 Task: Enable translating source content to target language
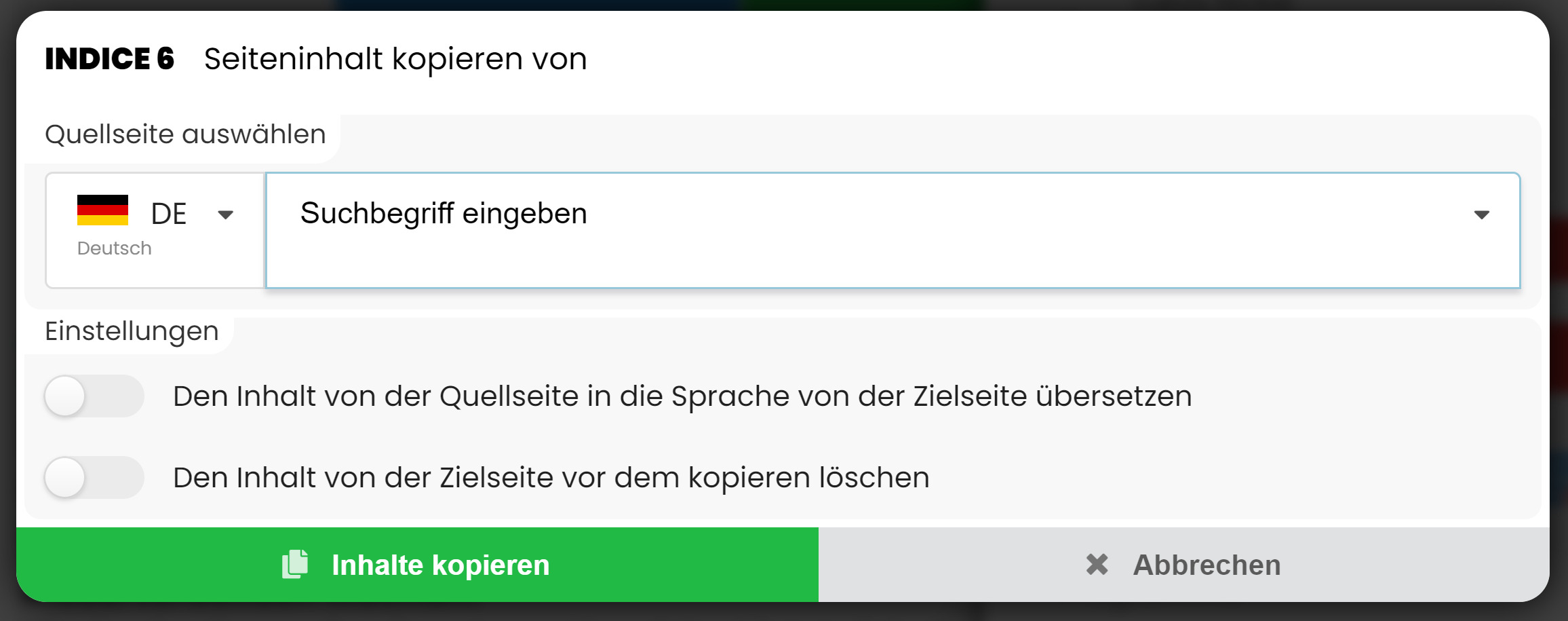(x=94, y=396)
